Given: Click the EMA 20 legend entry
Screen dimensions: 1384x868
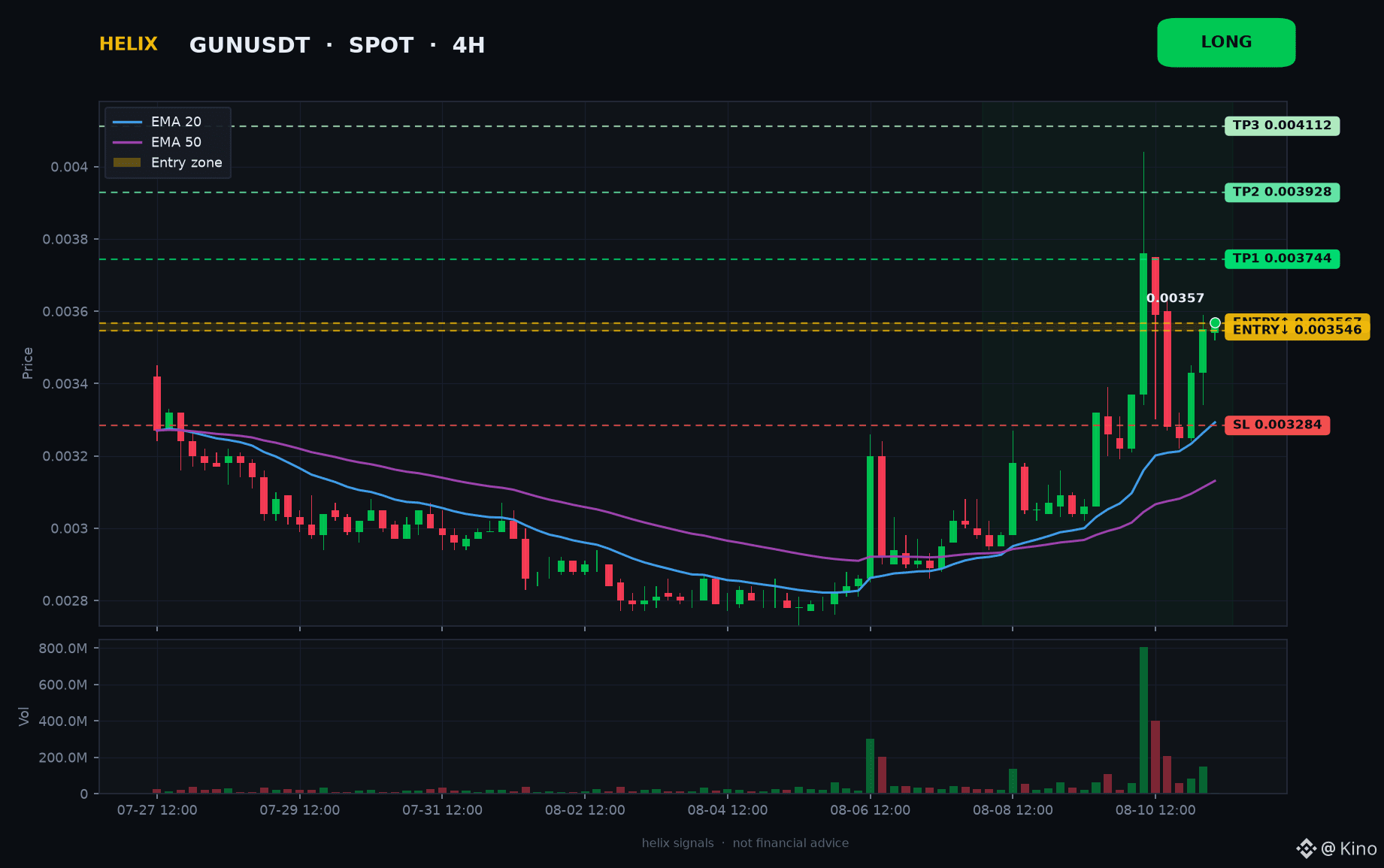Looking at the screenshot, I should click(x=157, y=122).
